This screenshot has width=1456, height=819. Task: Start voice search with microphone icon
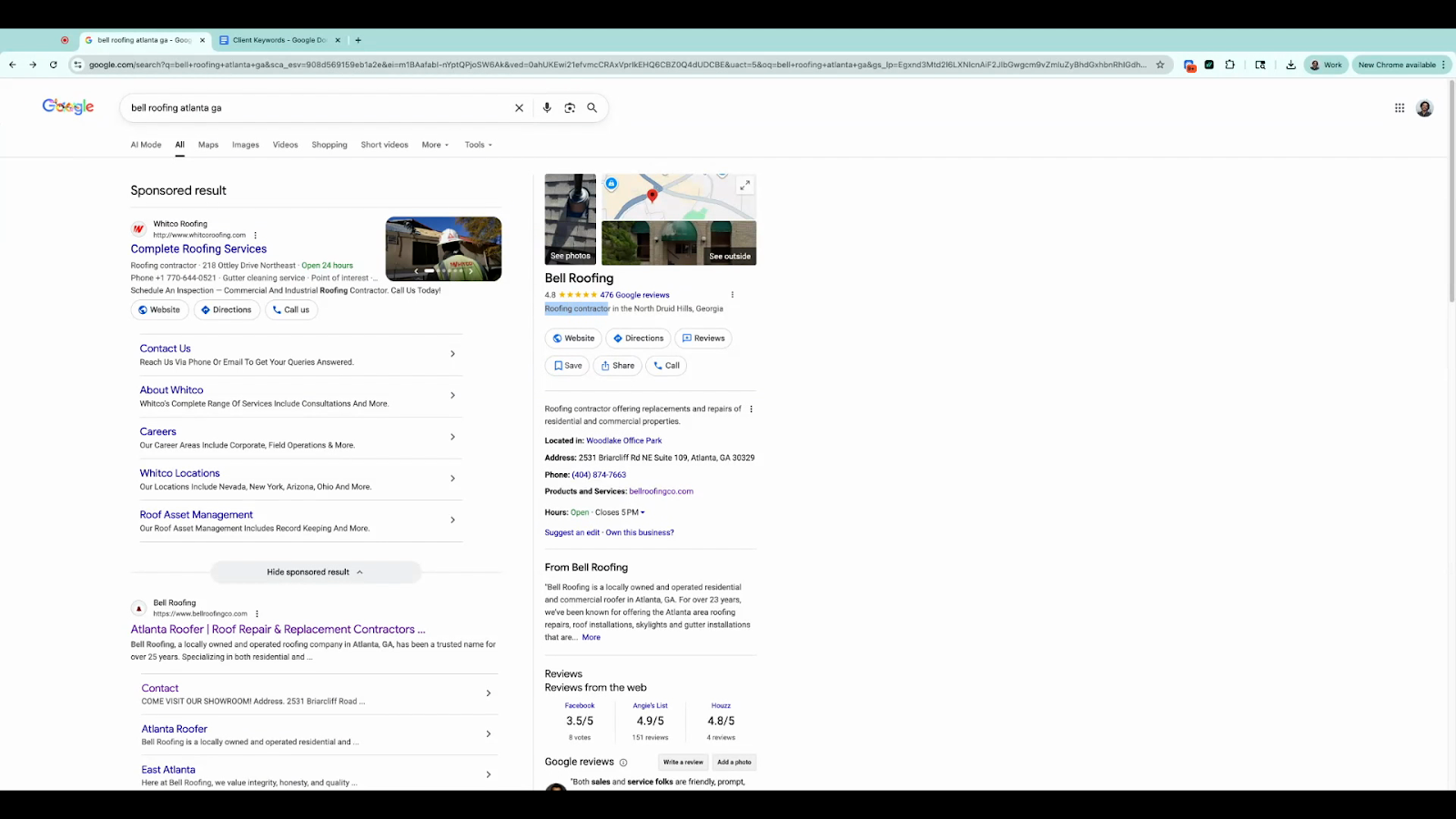[x=547, y=107]
